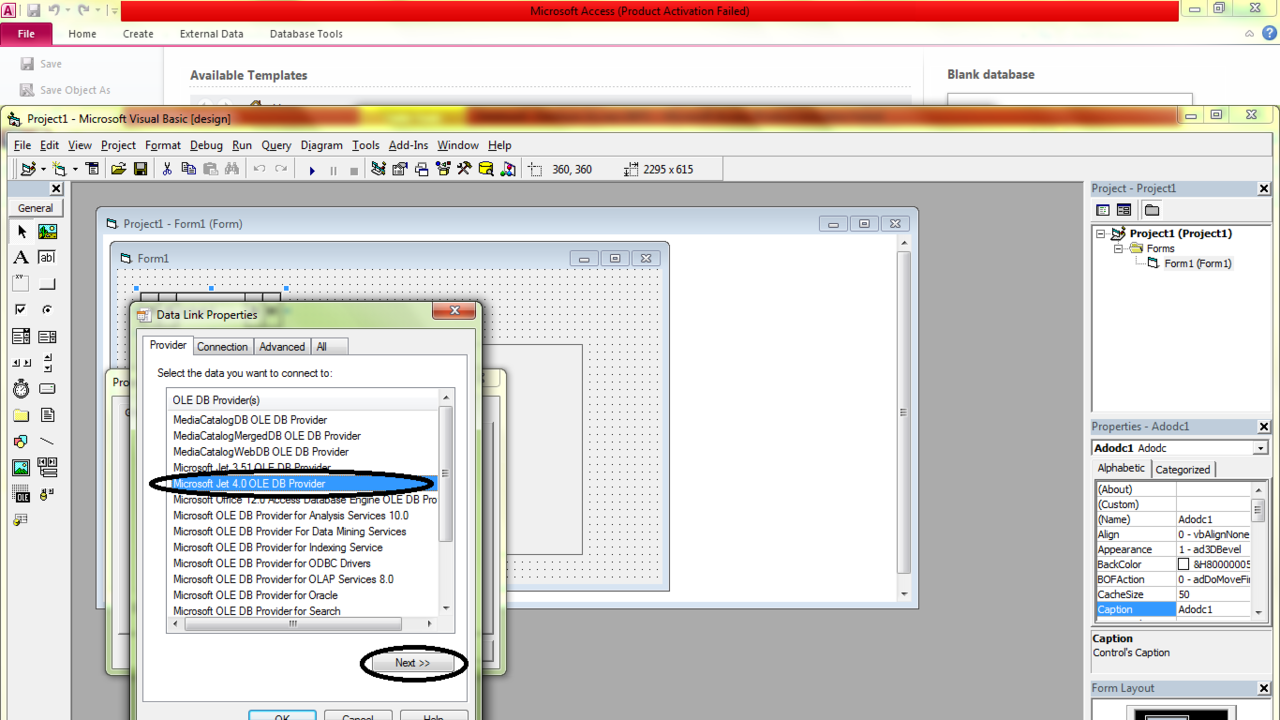Viewport: 1280px width, 720px height.
Task: Switch to the Connection tab
Action: pyautogui.click(x=222, y=347)
